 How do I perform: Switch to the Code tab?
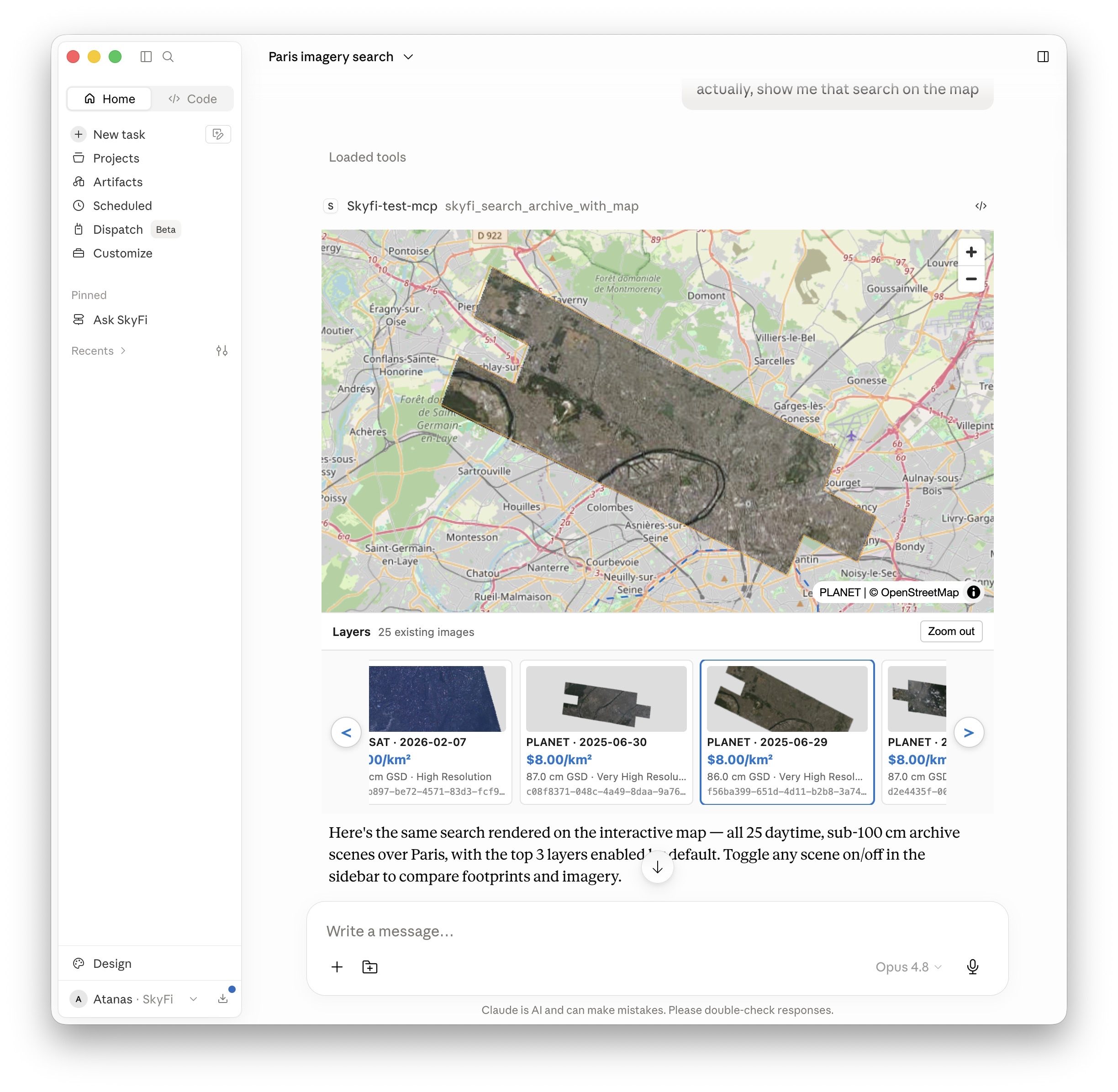192,99
